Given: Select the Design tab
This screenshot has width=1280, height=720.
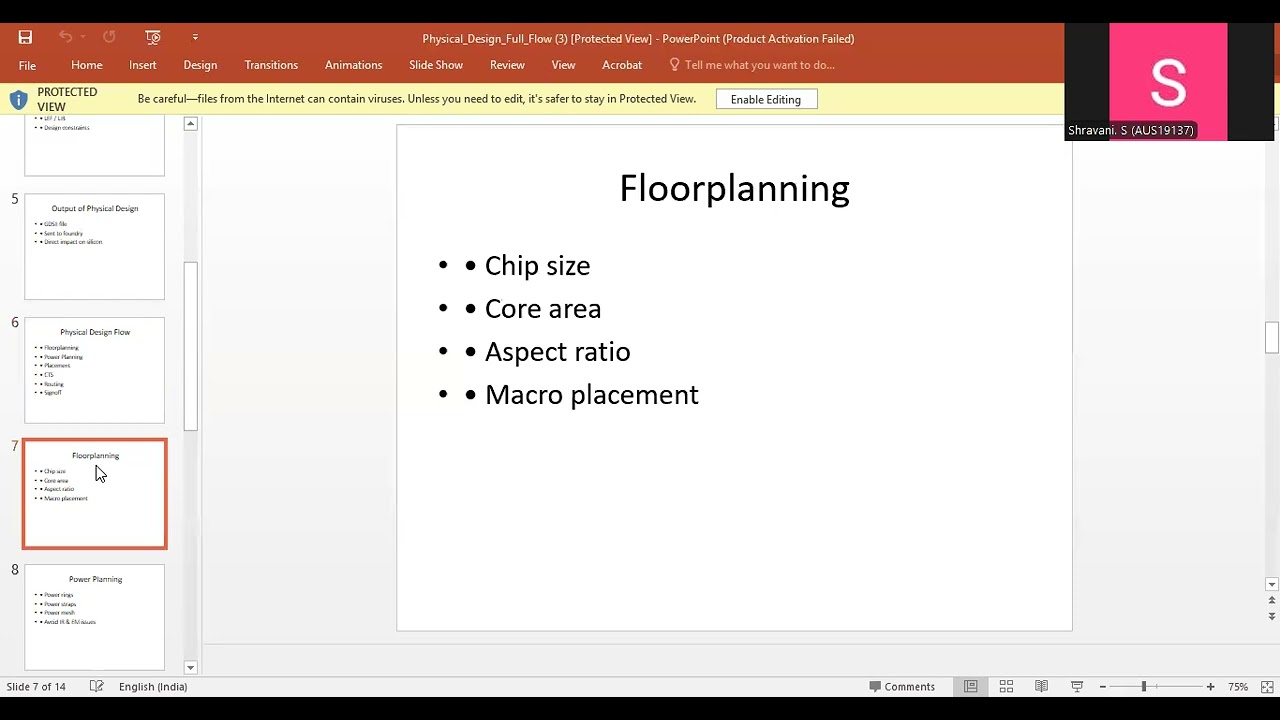Looking at the screenshot, I should [x=200, y=65].
